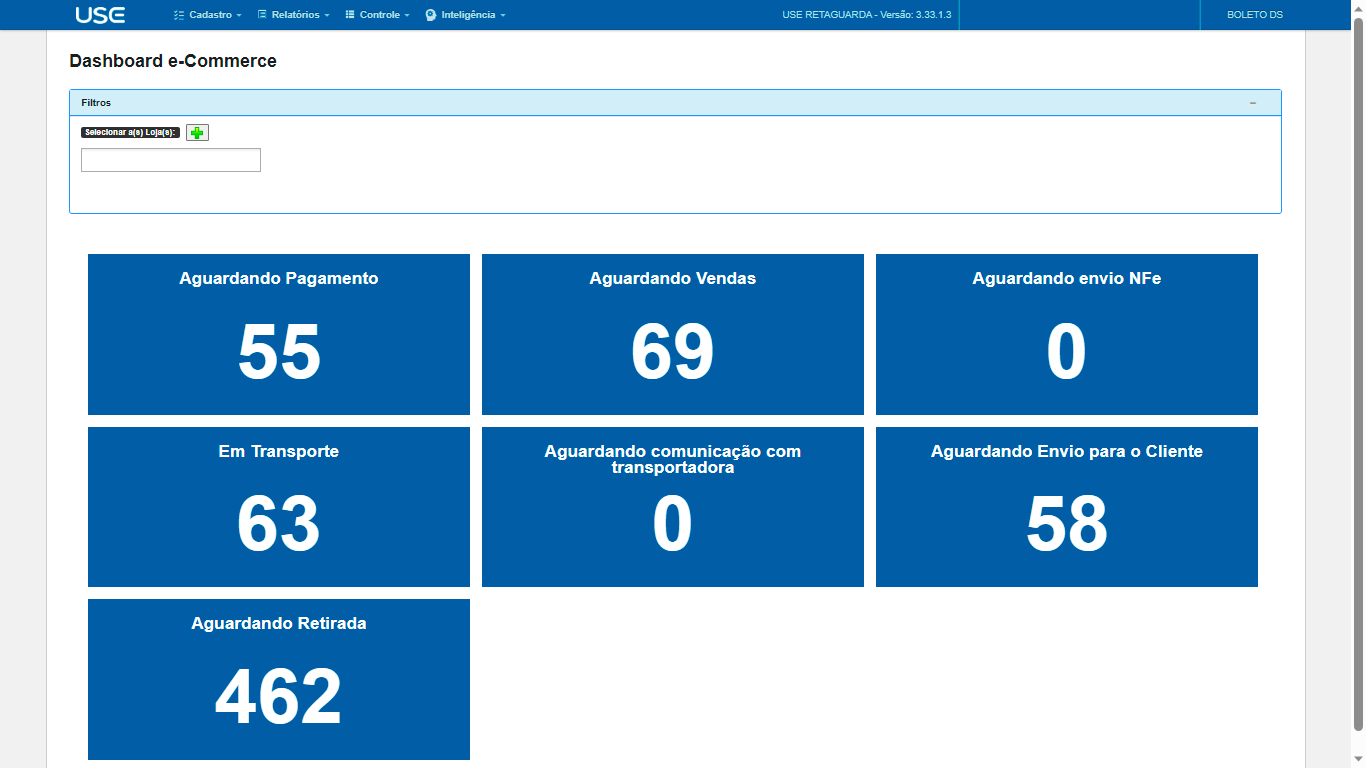Click the page vertical scrollbar
The height and width of the screenshot is (768, 1366).
tap(1358, 374)
